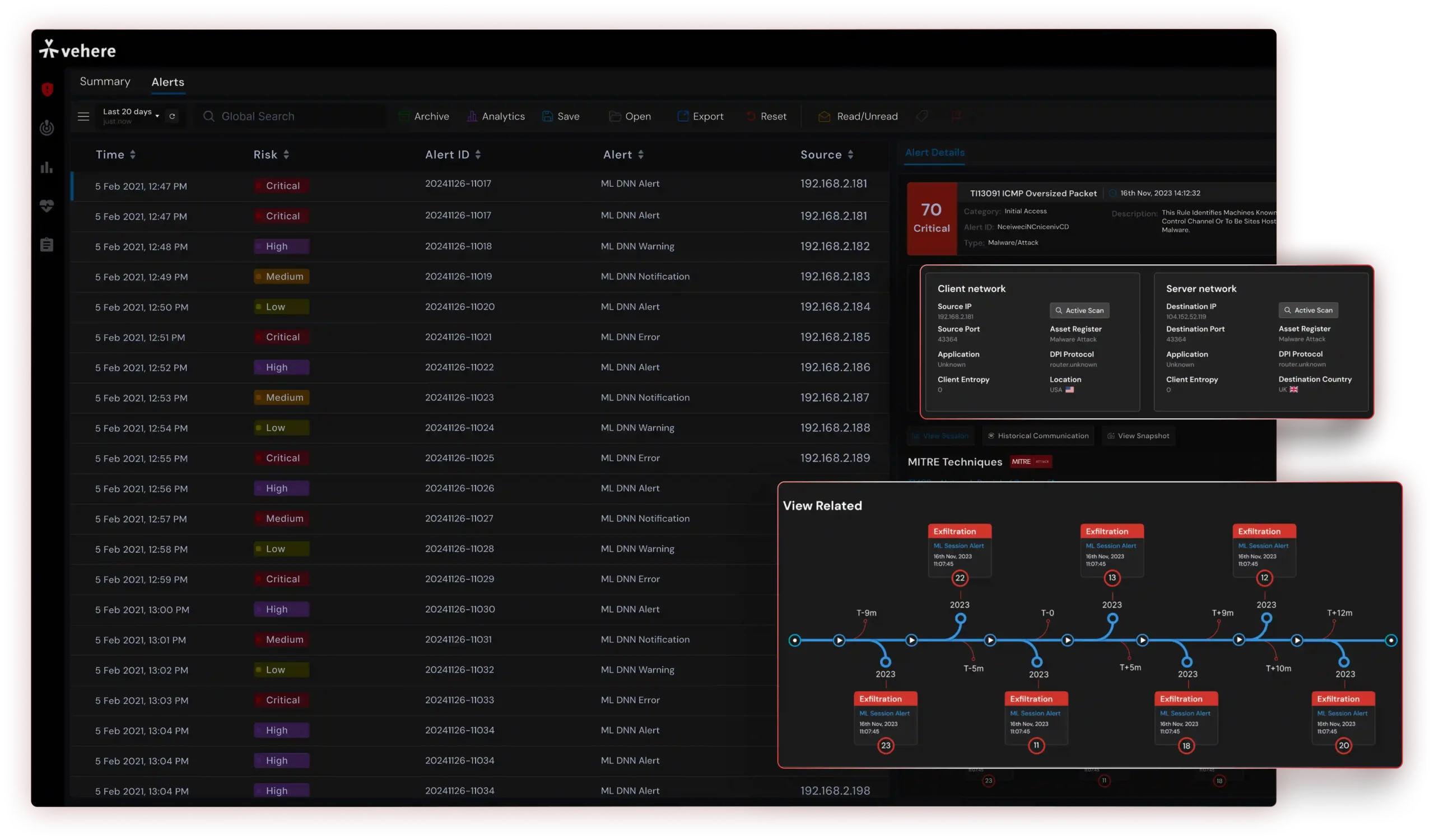The image size is (1434, 840).
Task: Open the bar chart sidebar icon
Action: tap(46, 167)
